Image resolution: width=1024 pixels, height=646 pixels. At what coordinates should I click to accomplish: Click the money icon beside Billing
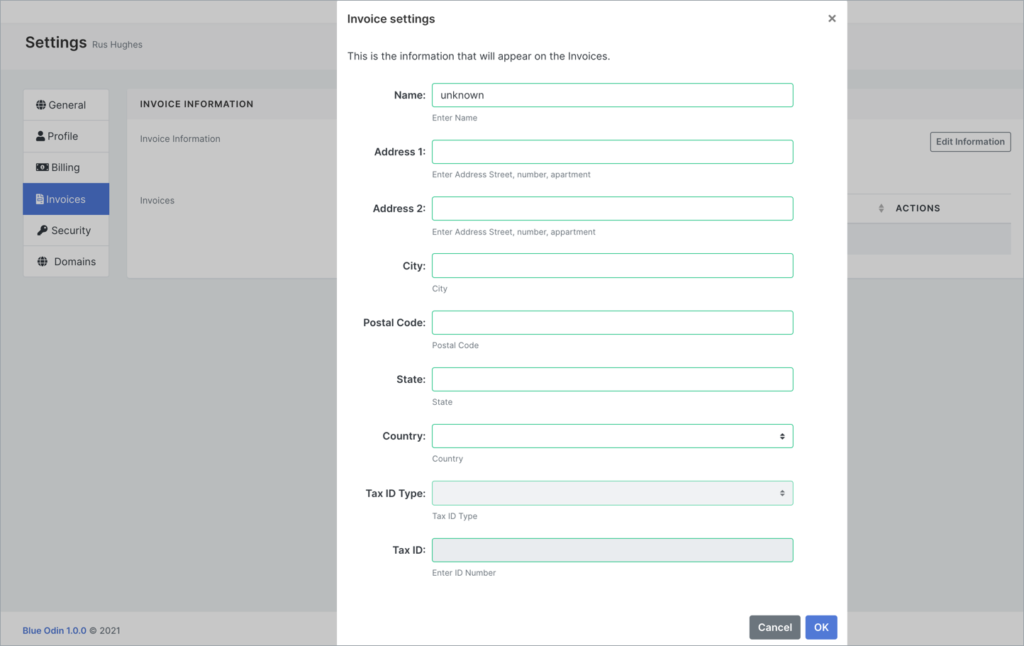pyautogui.click(x=42, y=168)
